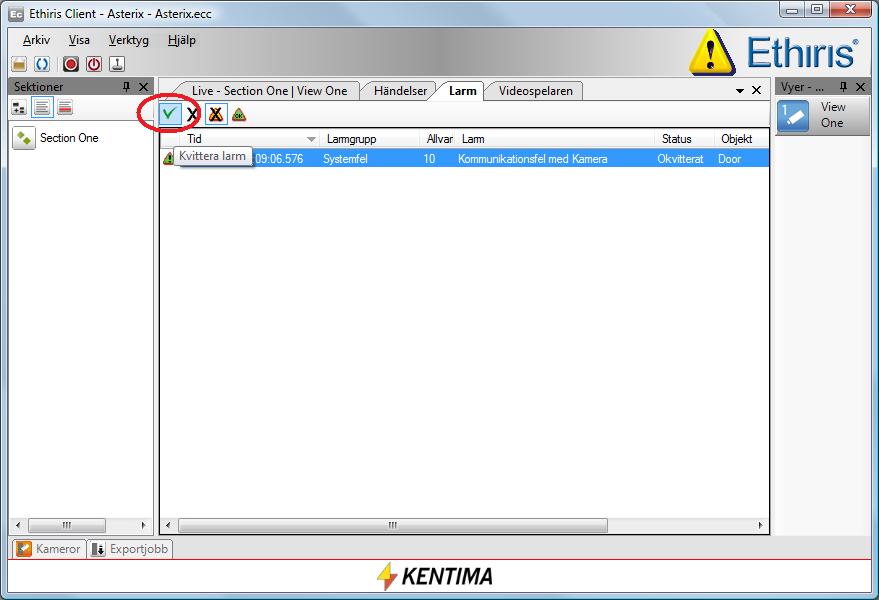This screenshot has height=600, width=879.
Task: Click Sektioner scrollbar left arrow
Action: [x=18, y=525]
